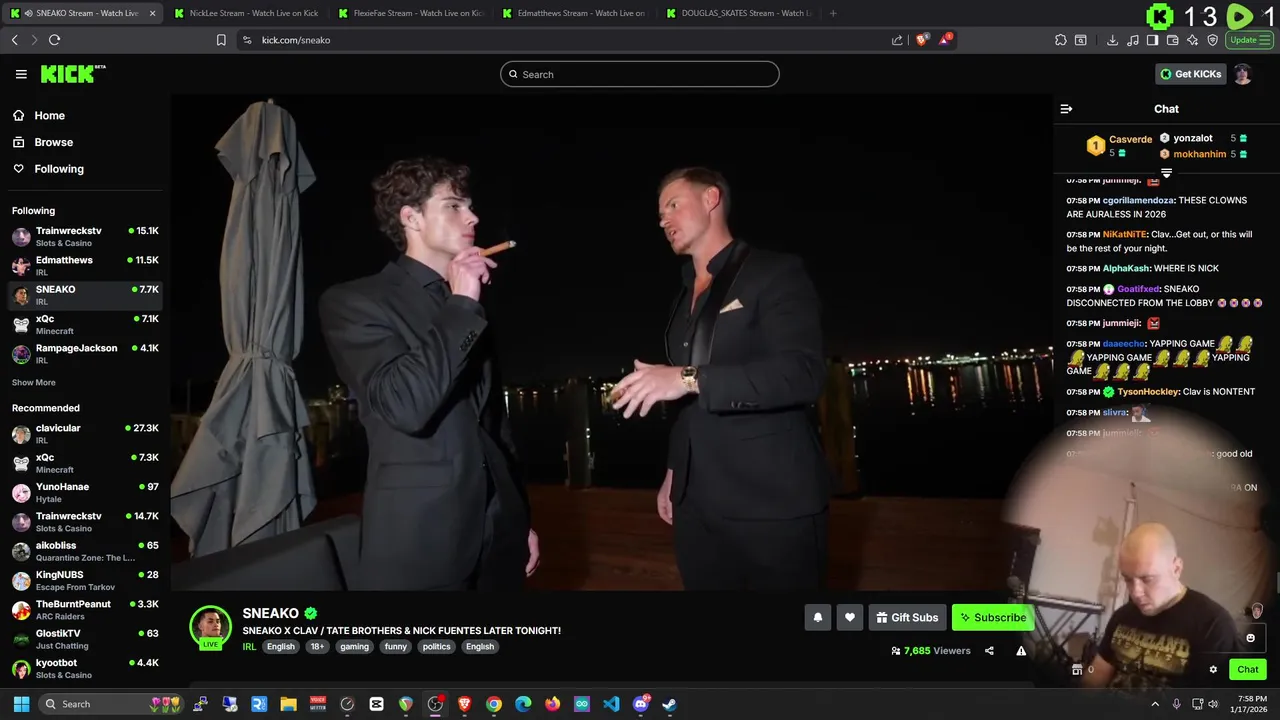
Task: Toggle the browser sidebar panel
Action: click(x=1152, y=40)
